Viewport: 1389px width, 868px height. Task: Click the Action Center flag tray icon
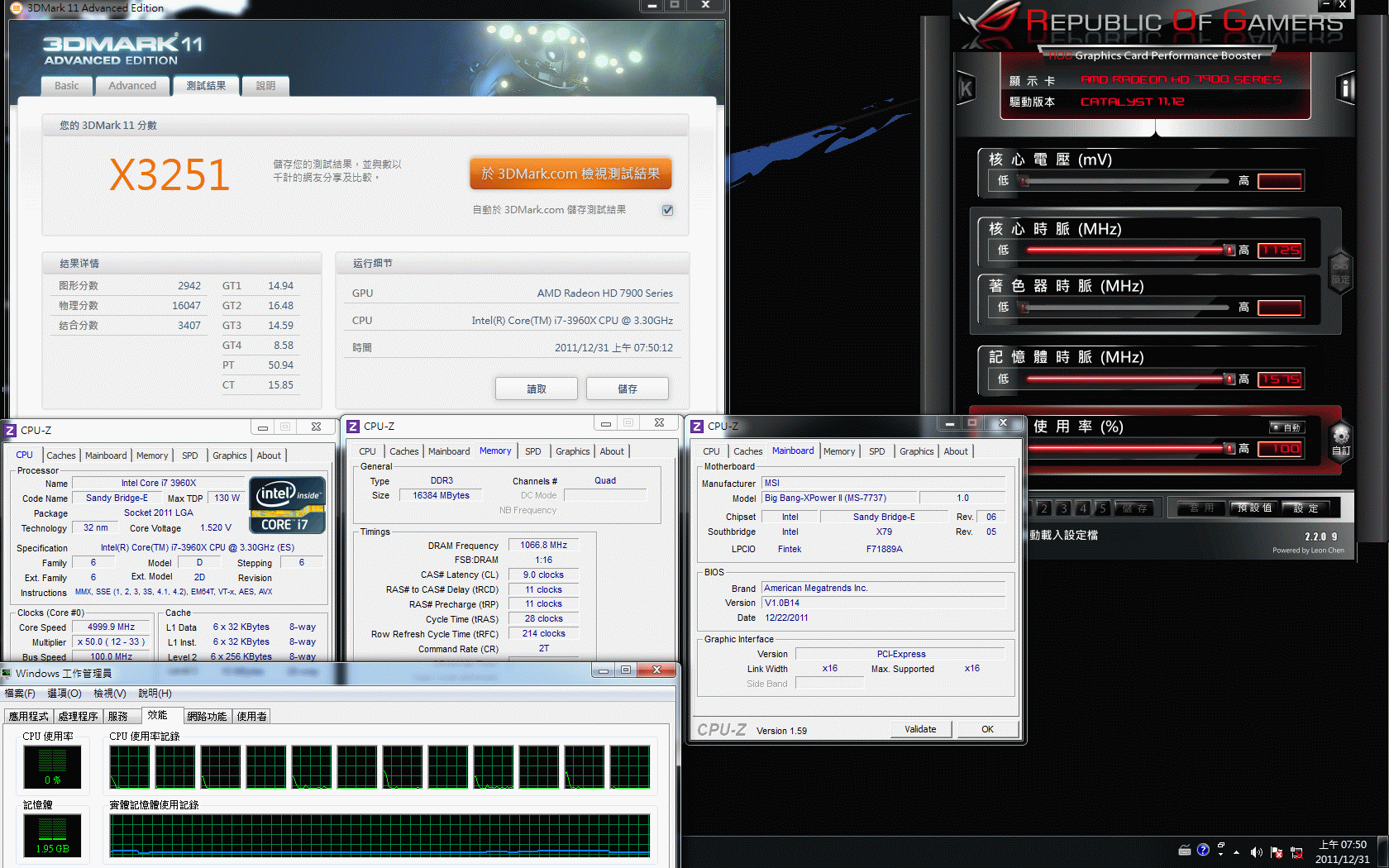click(1277, 852)
